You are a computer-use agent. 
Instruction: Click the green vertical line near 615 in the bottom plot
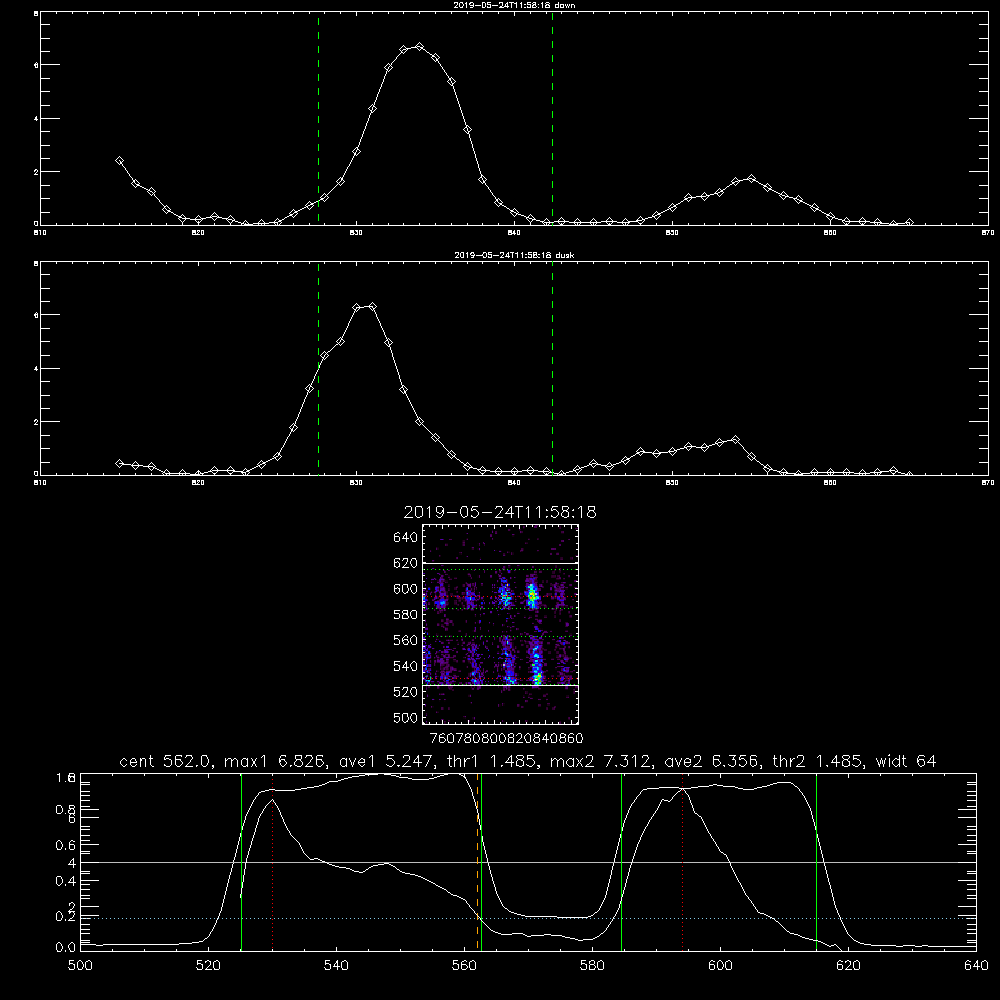click(x=816, y=862)
